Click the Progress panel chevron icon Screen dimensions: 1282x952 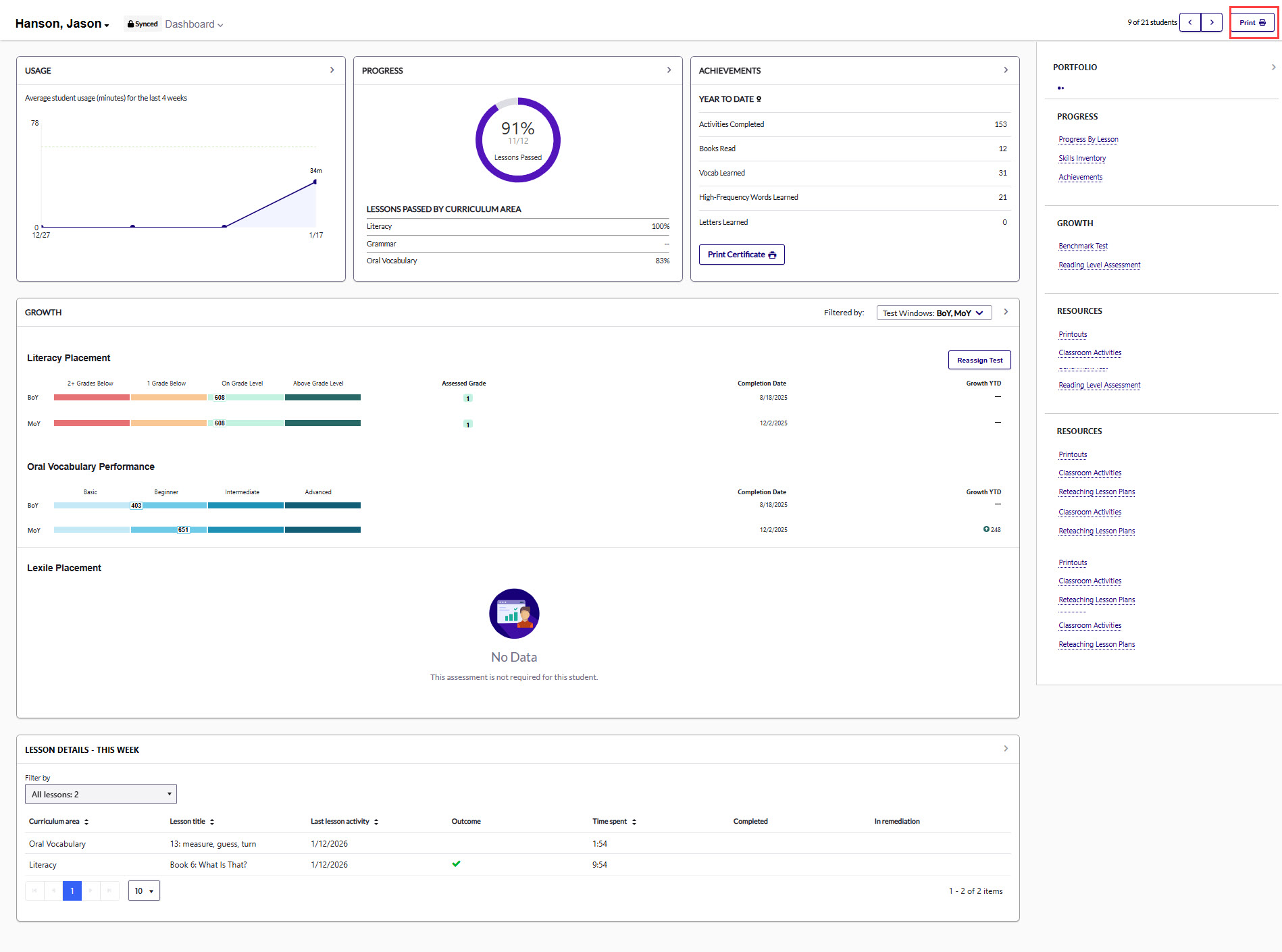pos(669,70)
